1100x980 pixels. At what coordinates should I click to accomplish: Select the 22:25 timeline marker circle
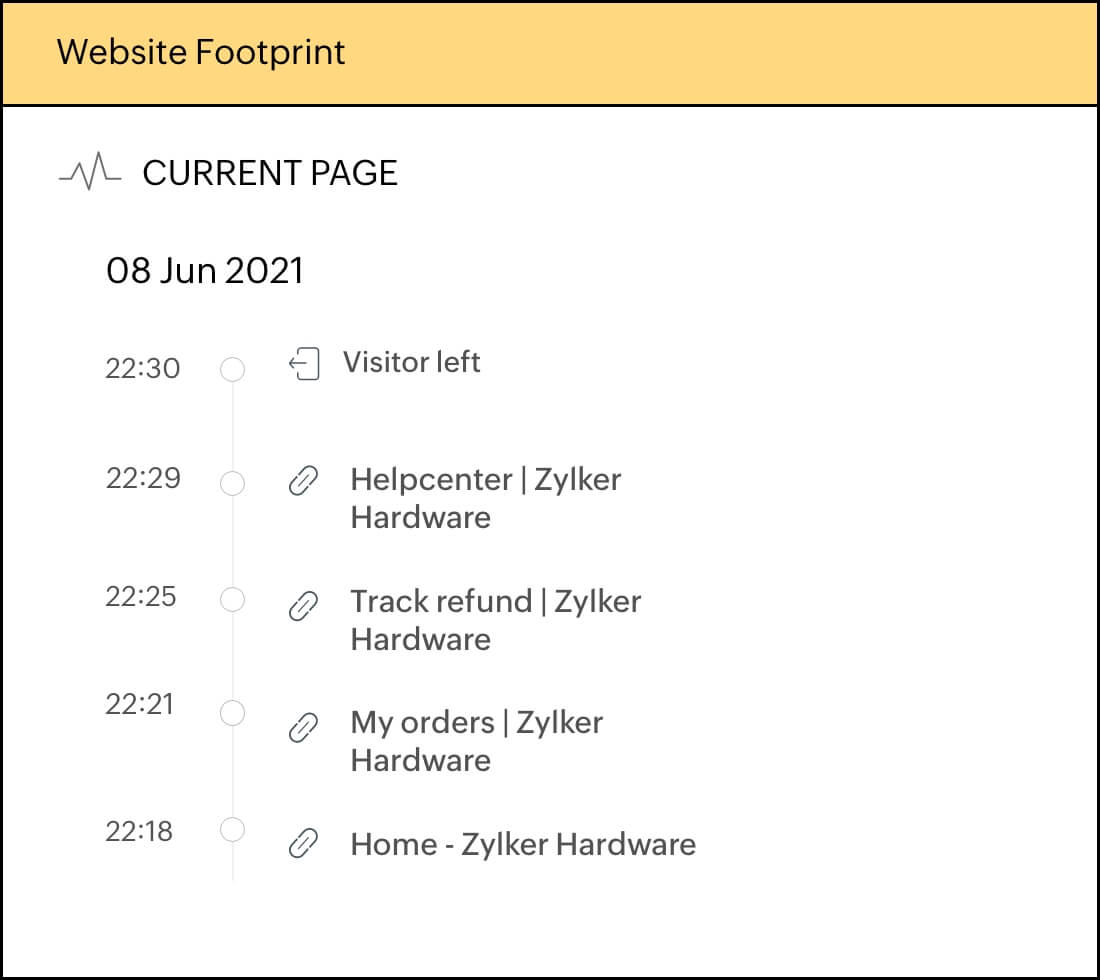tap(232, 600)
